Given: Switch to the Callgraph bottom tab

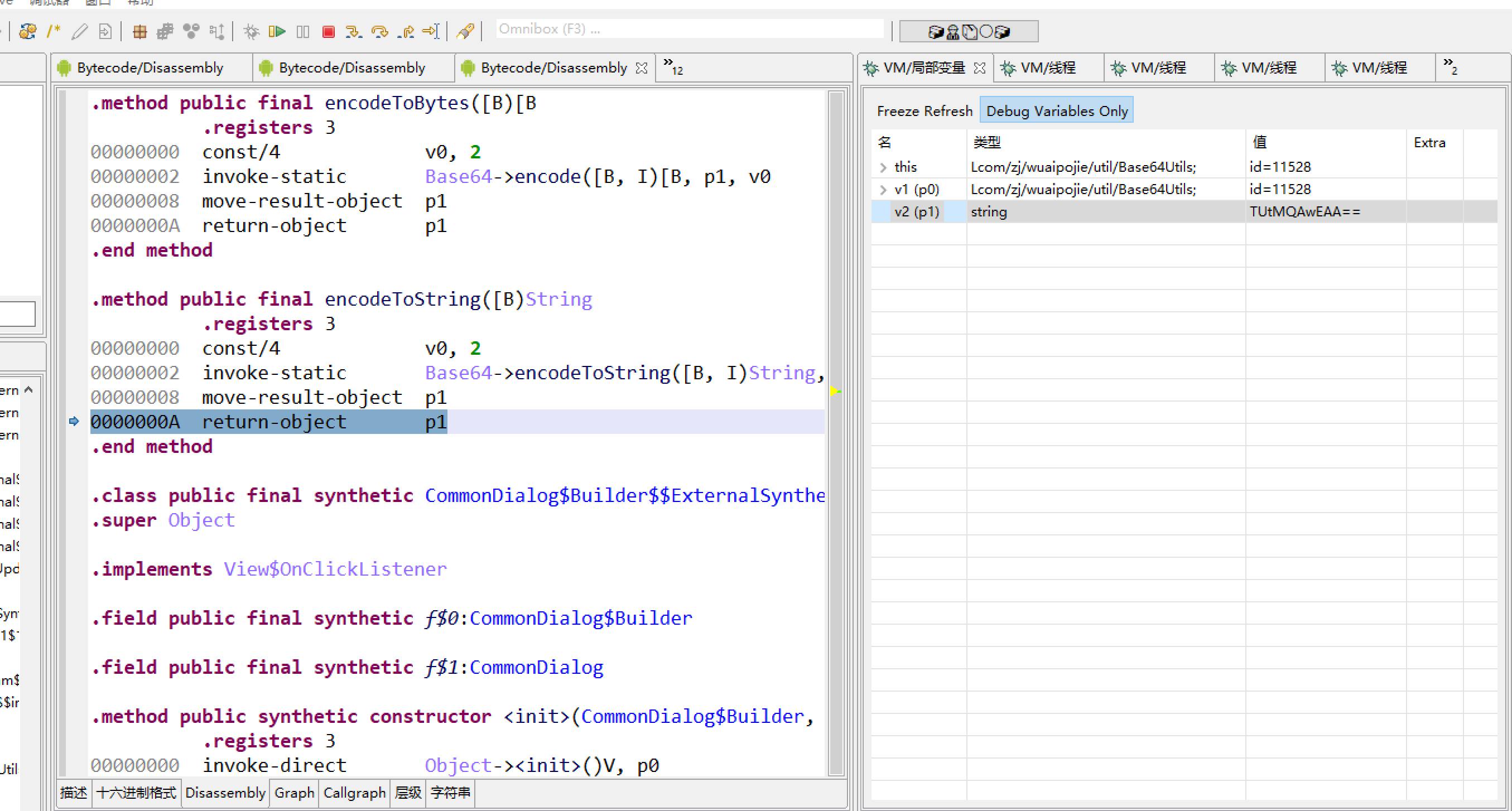Looking at the screenshot, I should [x=354, y=793].
